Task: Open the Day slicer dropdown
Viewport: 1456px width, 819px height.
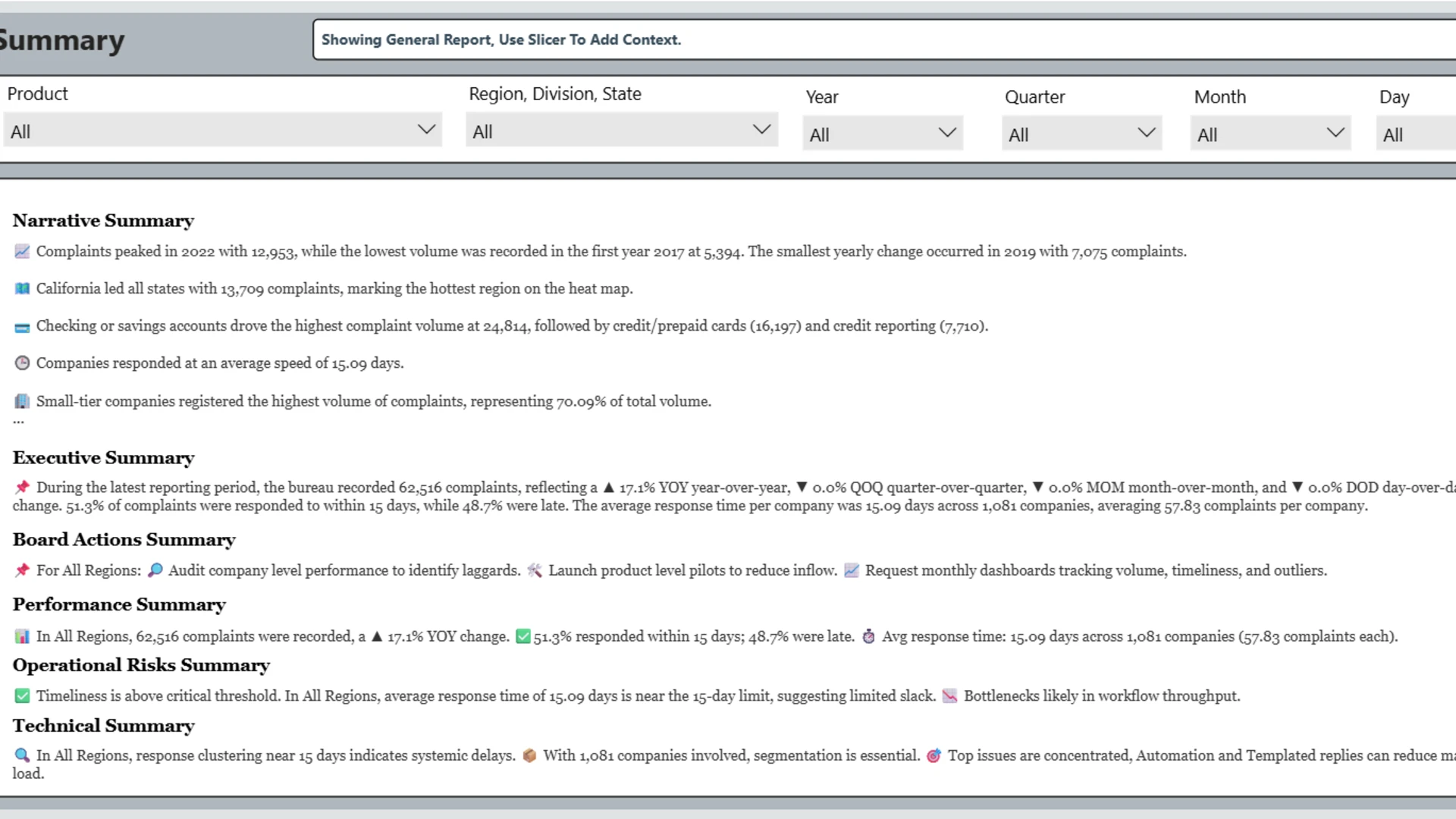Action: pos(1417,133)
